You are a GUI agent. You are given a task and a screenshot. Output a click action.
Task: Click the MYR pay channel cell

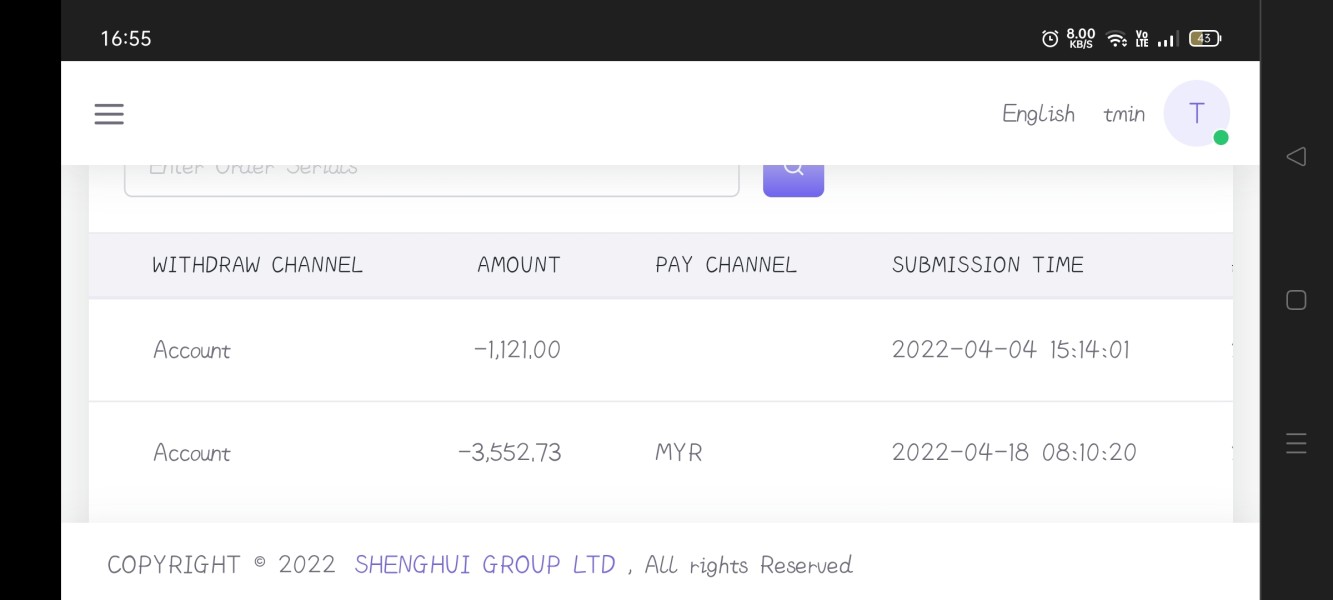click(x=679, y=453)
